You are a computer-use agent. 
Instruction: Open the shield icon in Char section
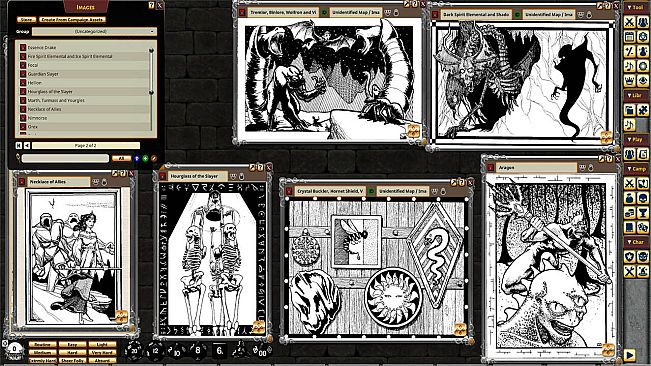tap(629, 256)
